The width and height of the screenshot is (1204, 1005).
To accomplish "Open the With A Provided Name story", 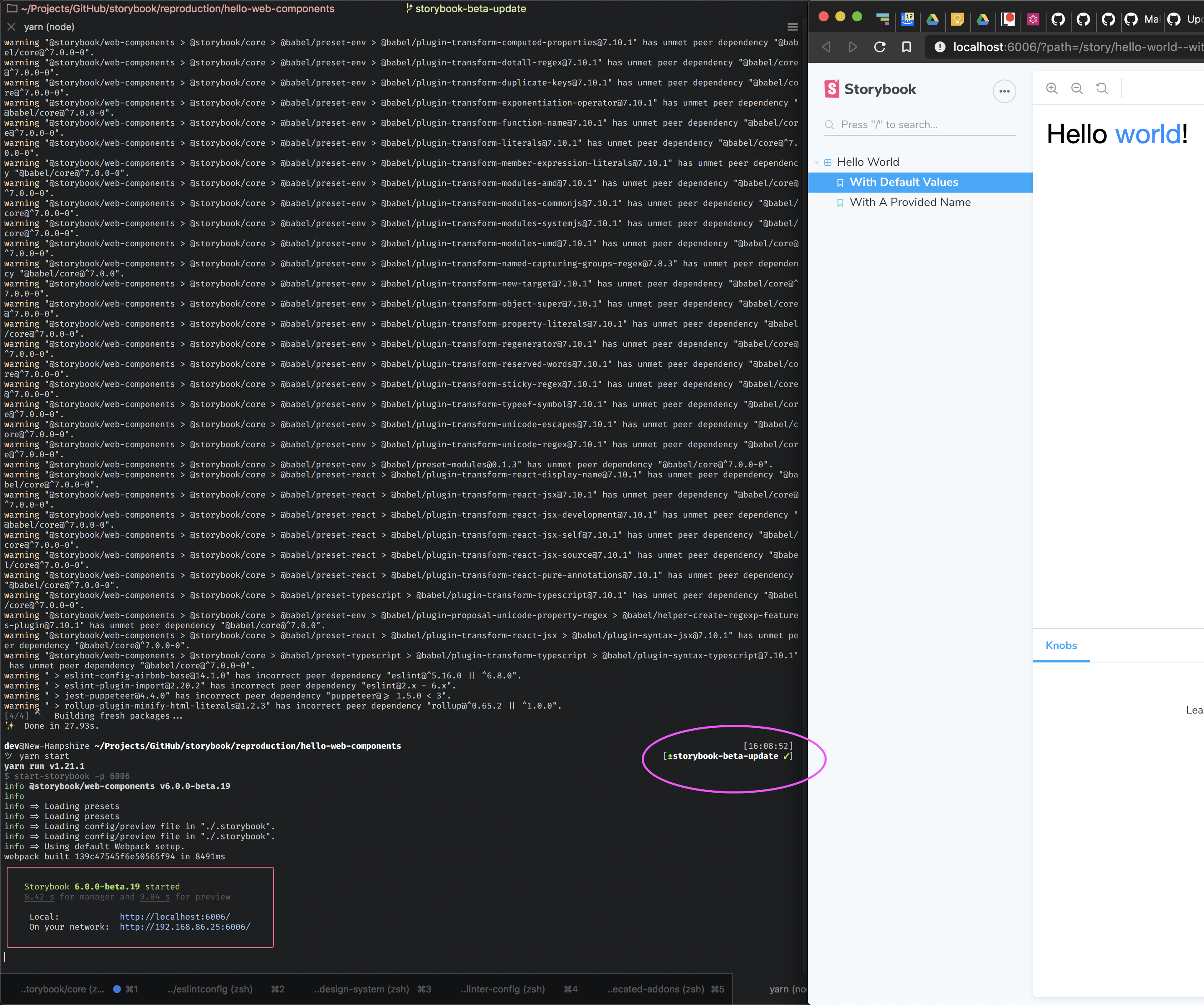I will 910,202.
